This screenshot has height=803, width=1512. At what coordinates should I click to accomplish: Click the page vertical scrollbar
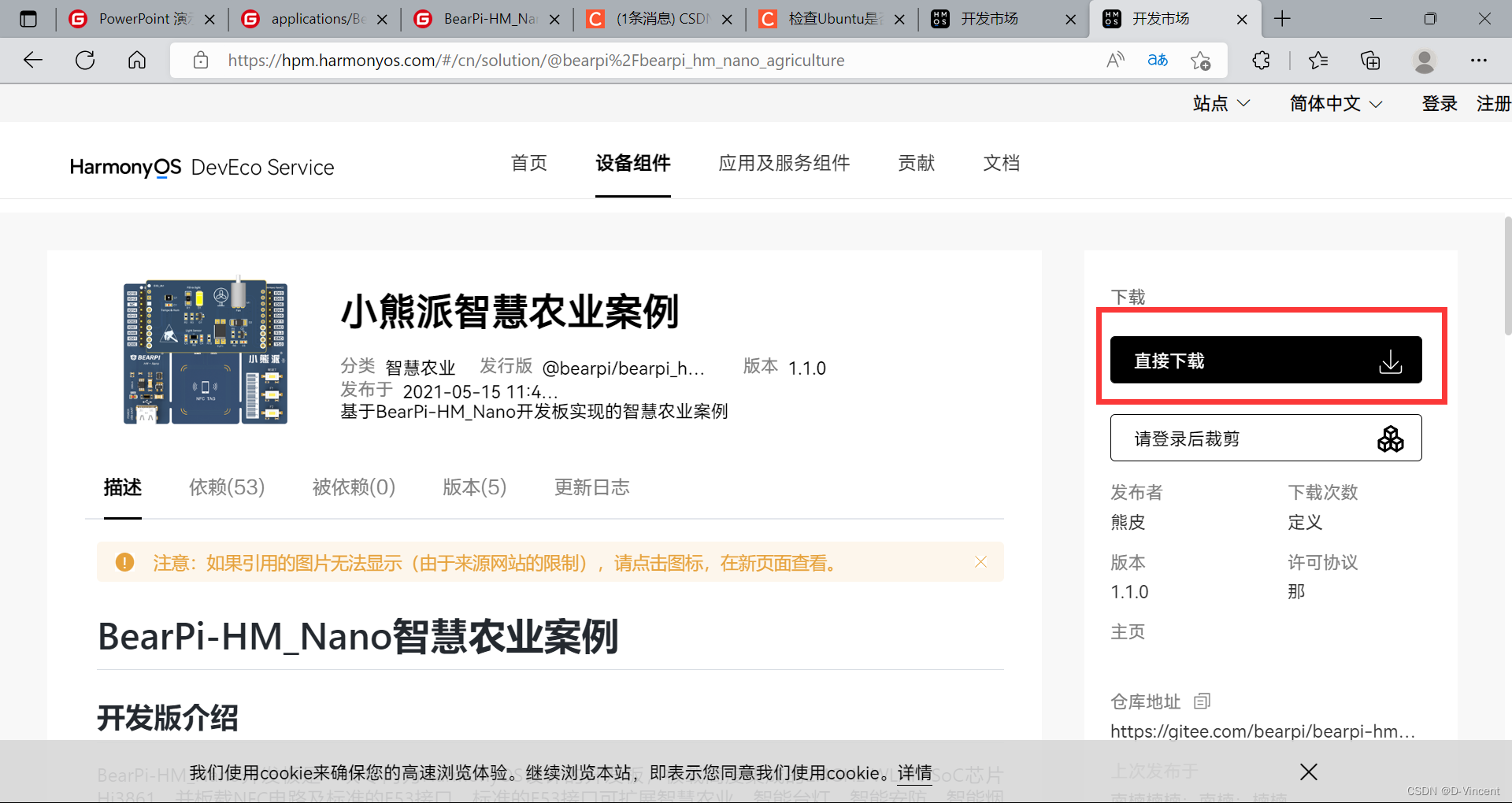1507,276
